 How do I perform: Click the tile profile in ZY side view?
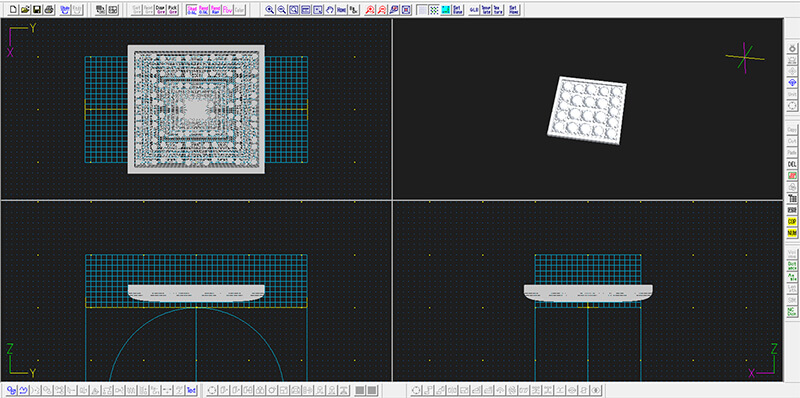coord(196,293)
